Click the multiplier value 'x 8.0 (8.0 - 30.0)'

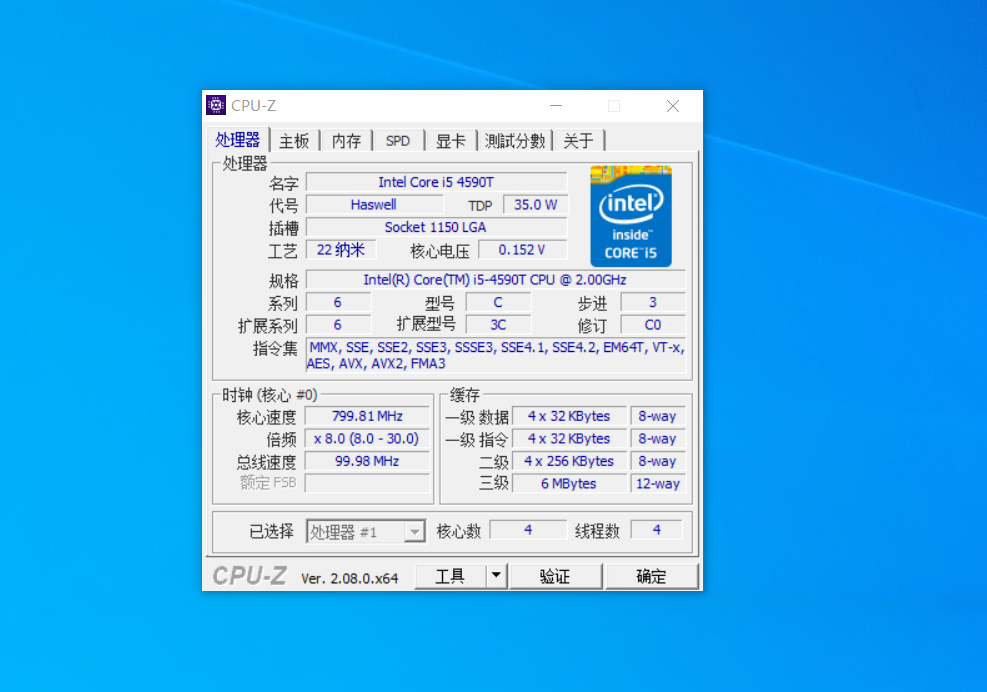point(368,439)
